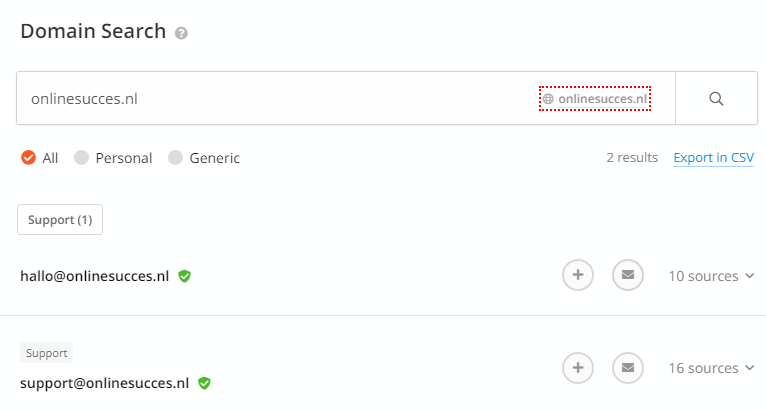Click the Export in CSV link
Image resolution: width=766 pixels, height=410 pixels.
coord(713,157)
